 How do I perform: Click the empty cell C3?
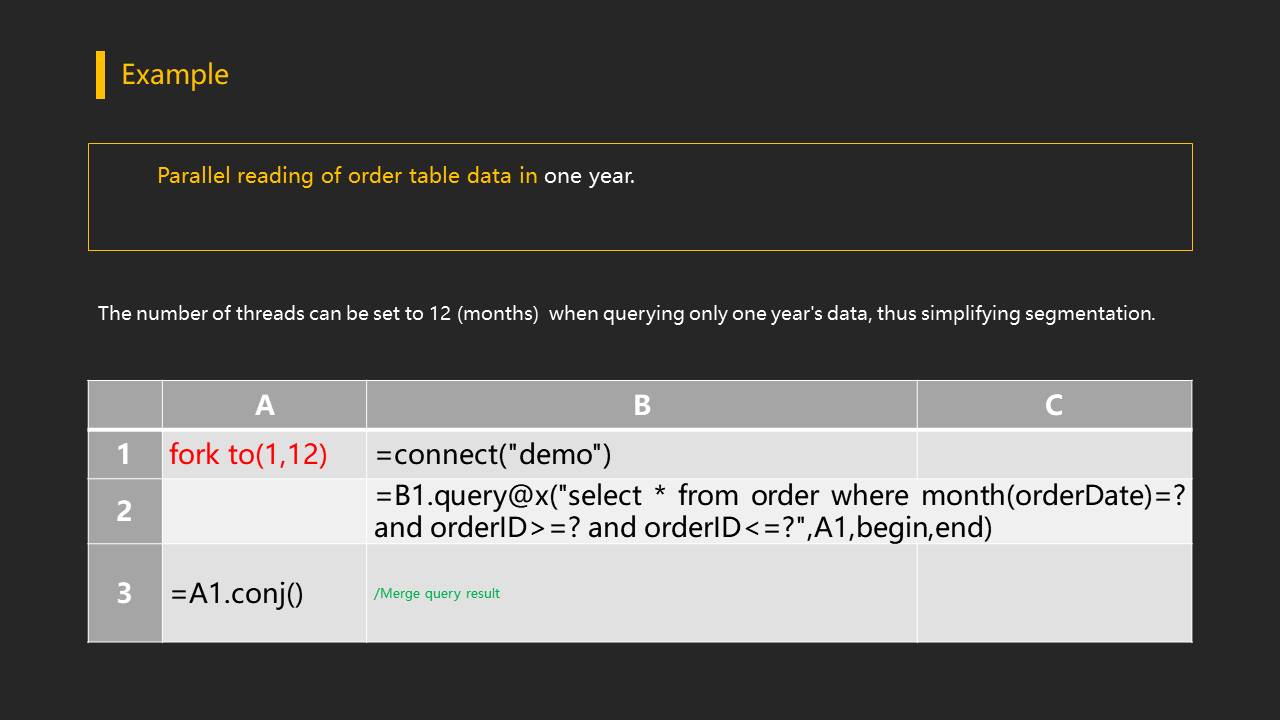(x=1054, y=593)
